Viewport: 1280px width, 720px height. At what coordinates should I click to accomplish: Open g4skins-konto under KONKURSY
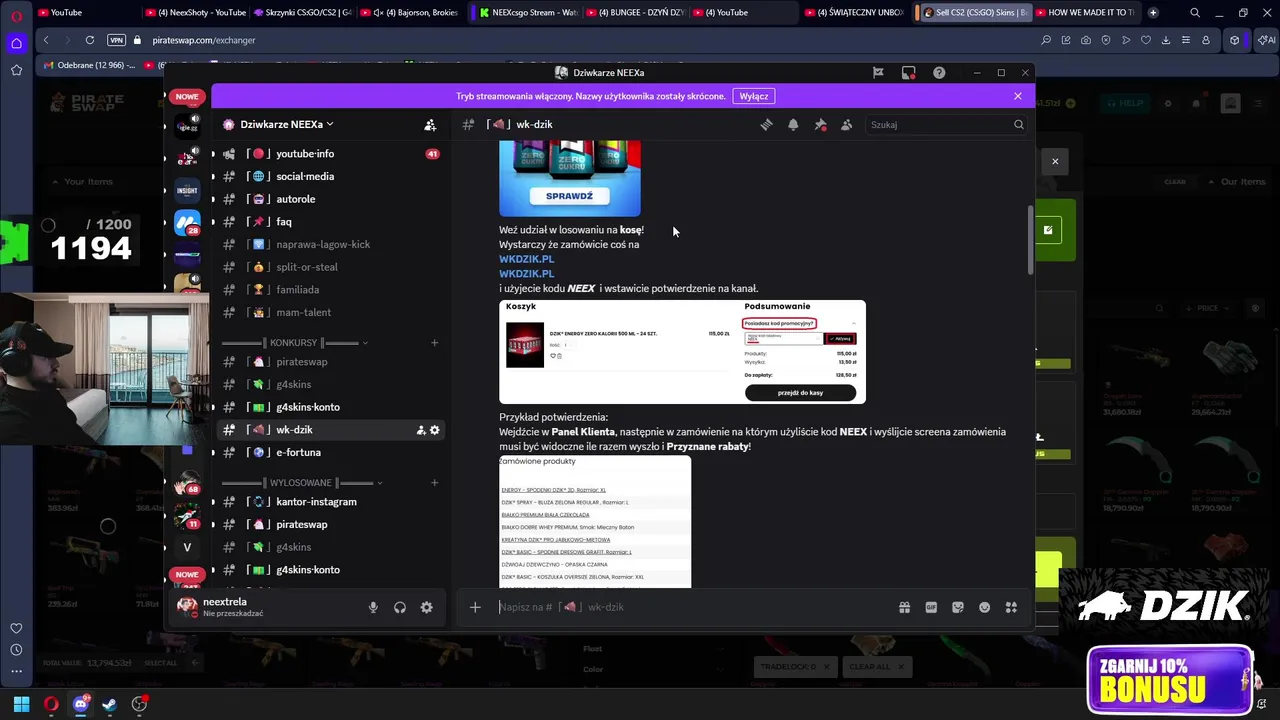pyautogui.click(x=330, y=407)
